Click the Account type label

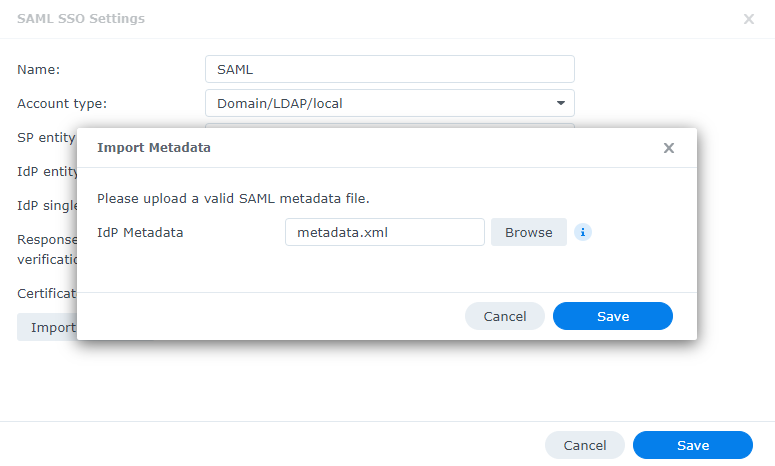click(62, 103)
